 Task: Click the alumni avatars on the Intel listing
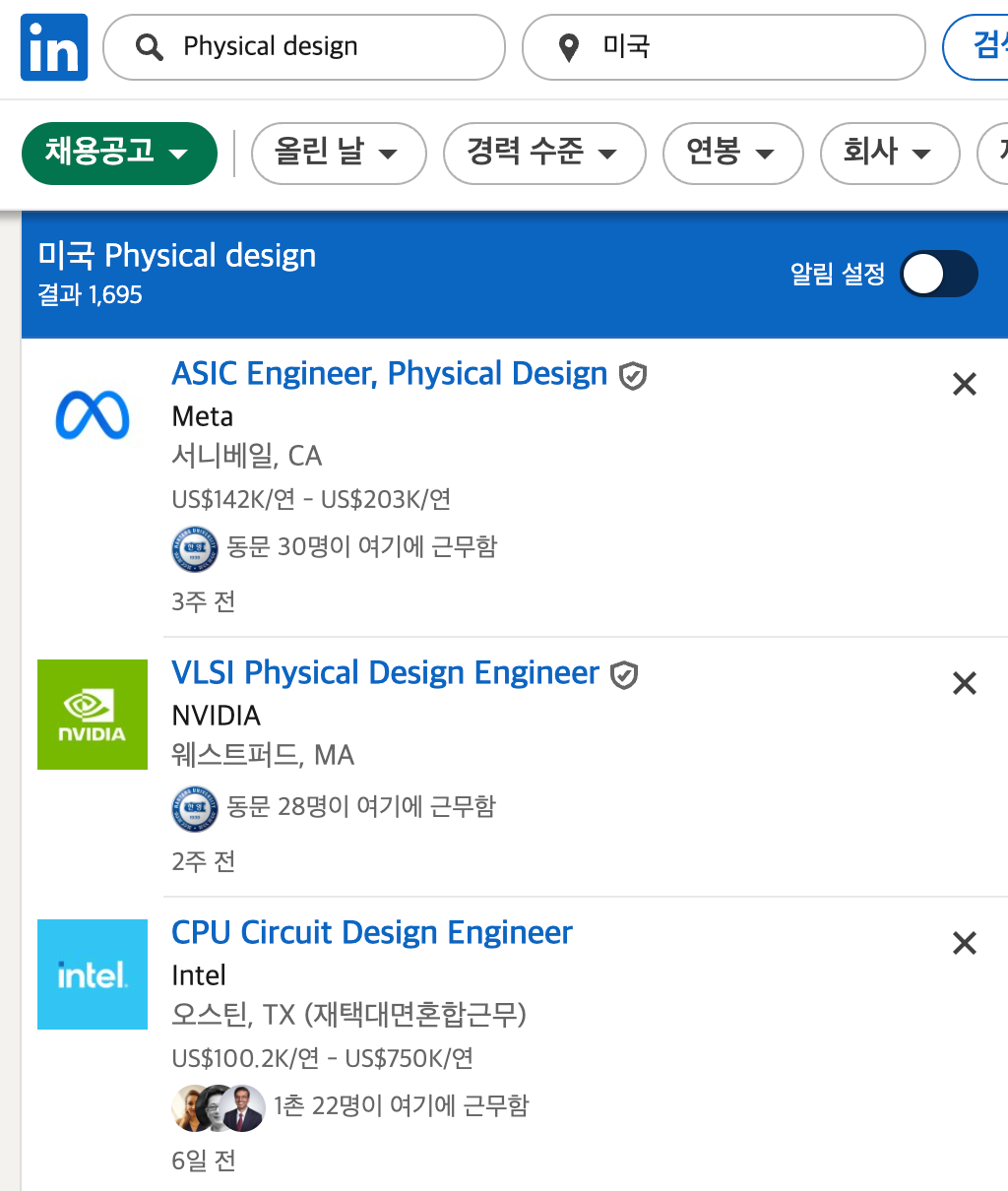tap(217, 1107)
